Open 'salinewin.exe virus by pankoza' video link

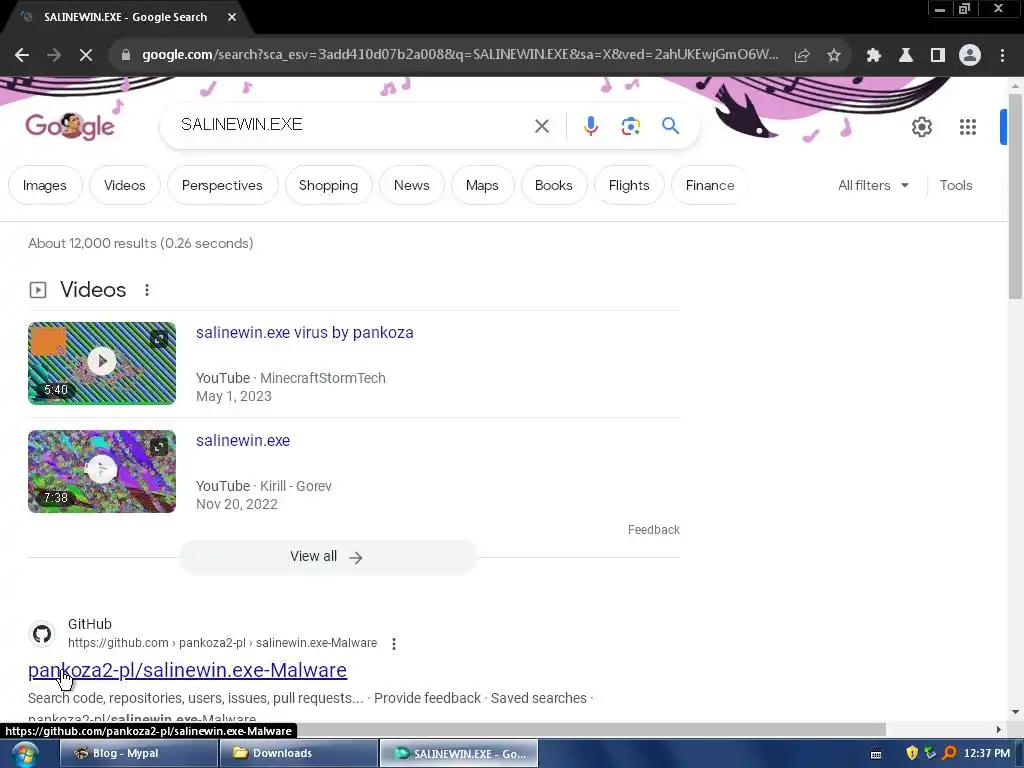click(304, 332)
